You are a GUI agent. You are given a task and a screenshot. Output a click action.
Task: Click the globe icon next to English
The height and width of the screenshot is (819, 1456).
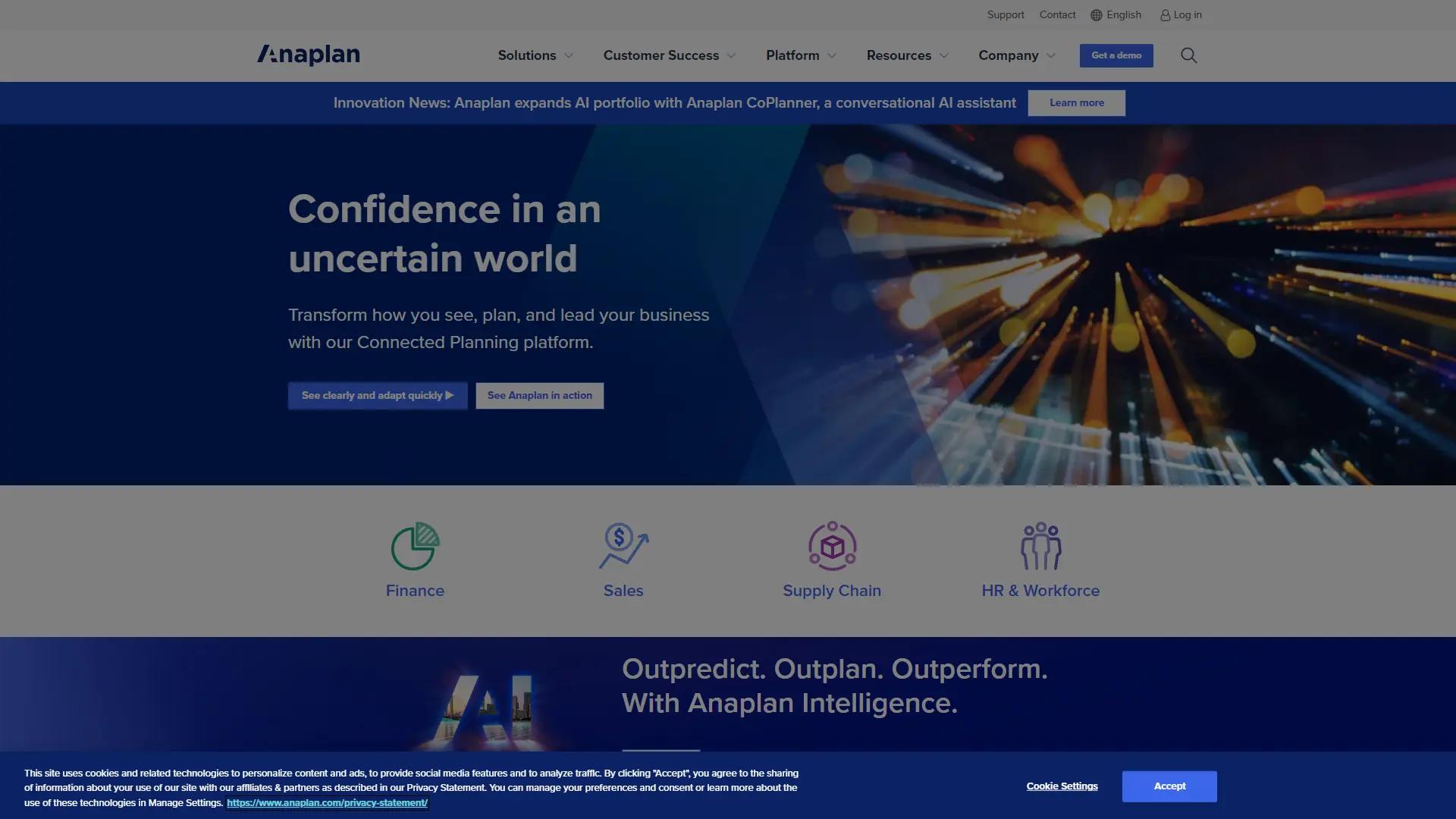(x=1094, y=14)
